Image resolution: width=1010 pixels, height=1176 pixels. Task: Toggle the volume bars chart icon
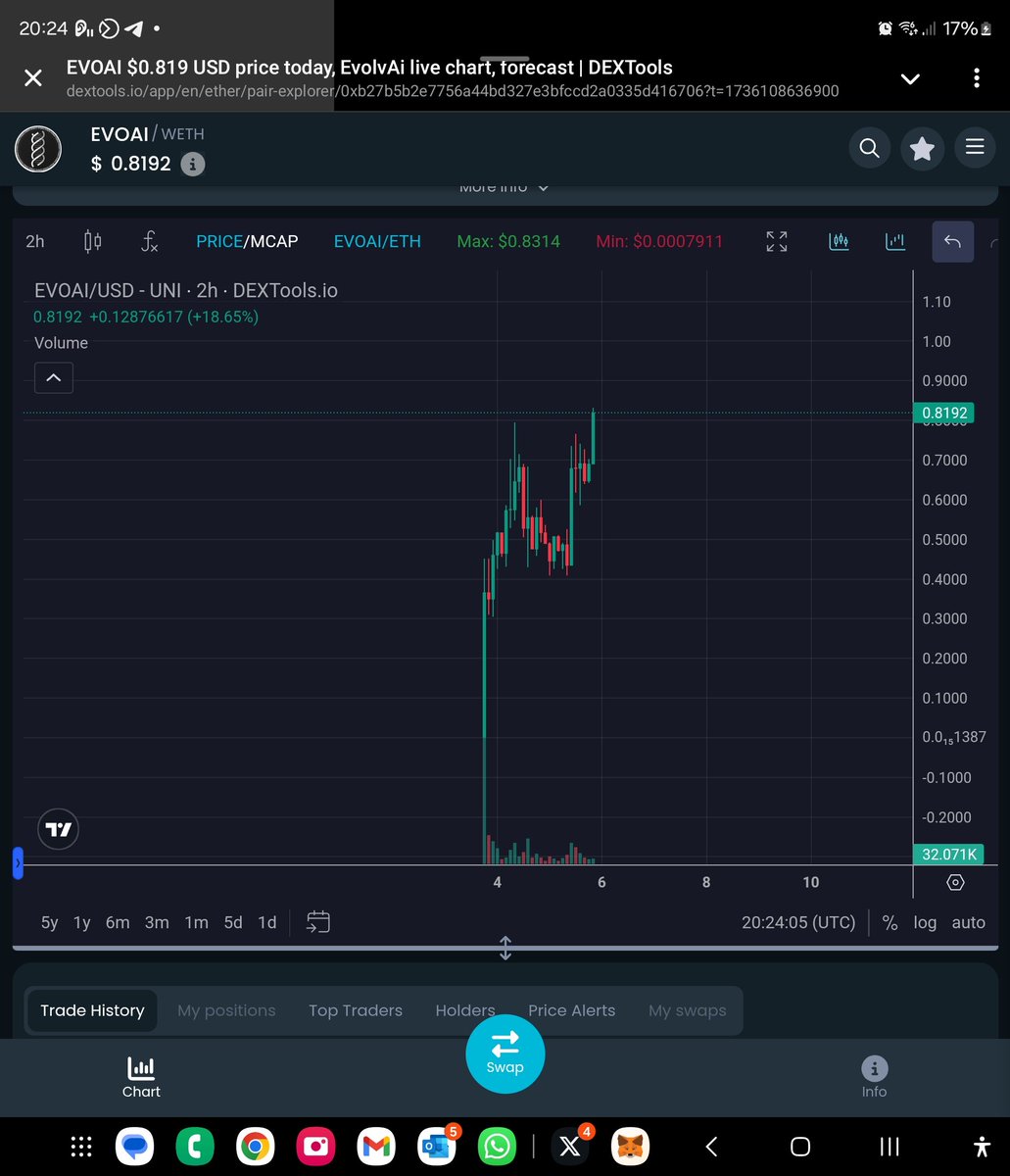(x=895, y=241)
